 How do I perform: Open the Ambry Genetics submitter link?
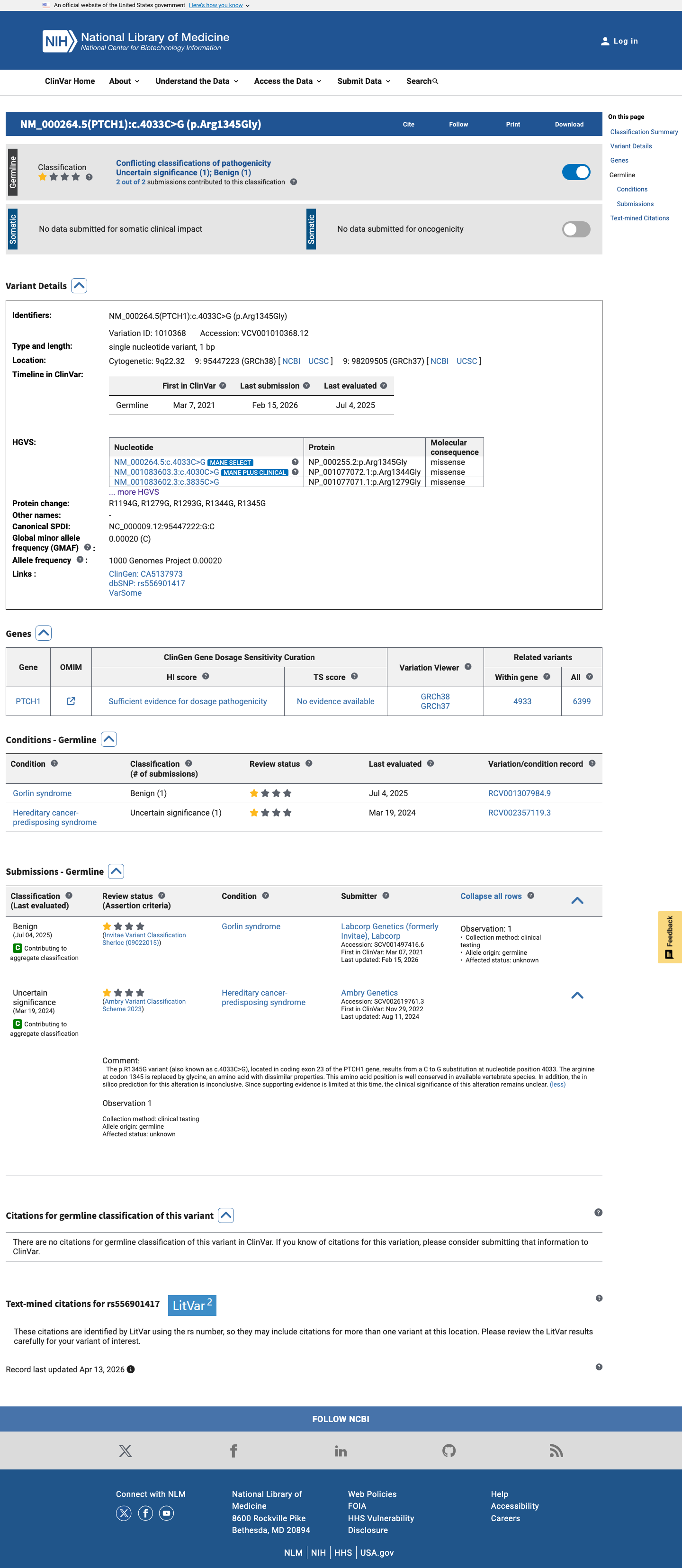[369, 993]
